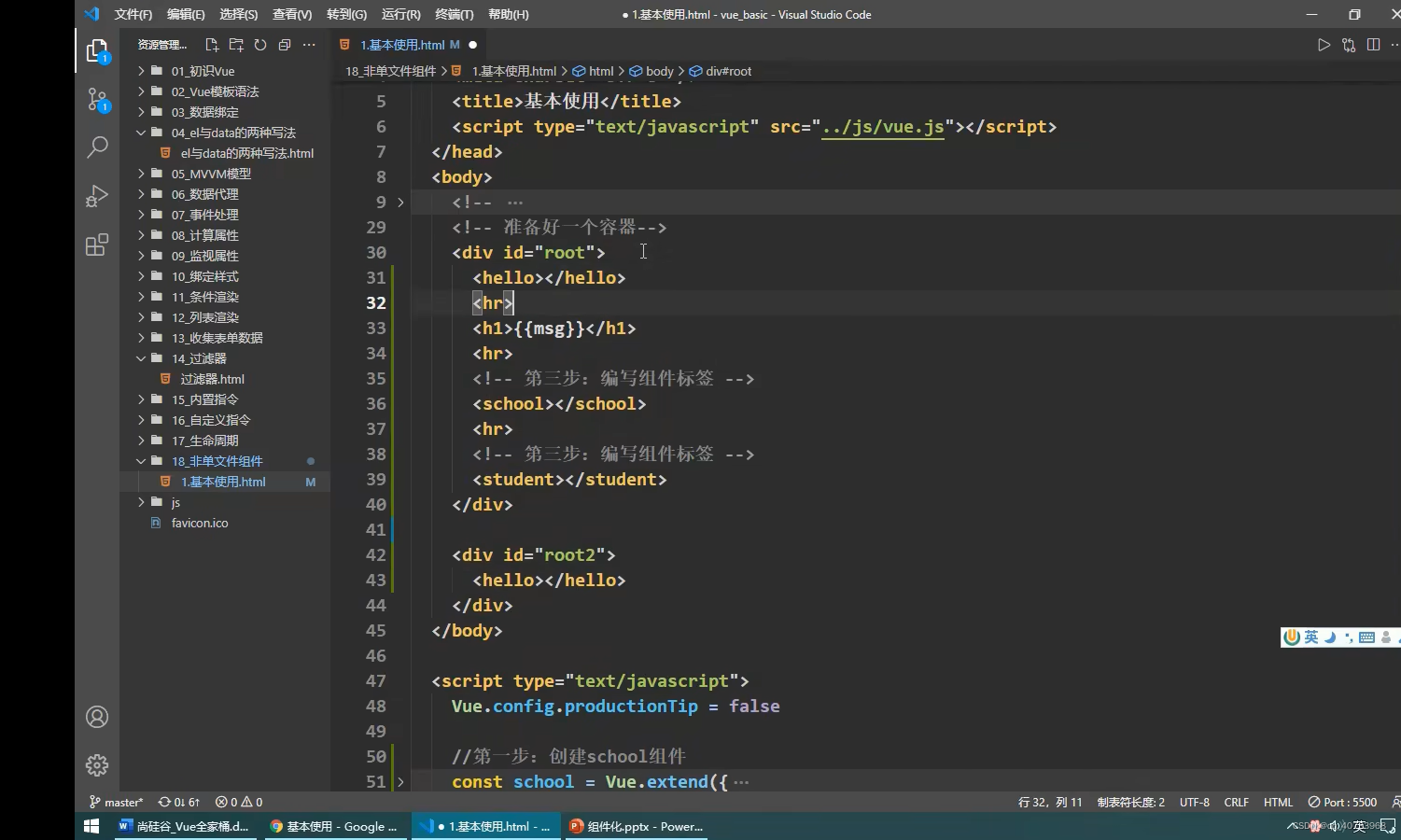Click the input method 英 toolbar icon

point(1311,637)
